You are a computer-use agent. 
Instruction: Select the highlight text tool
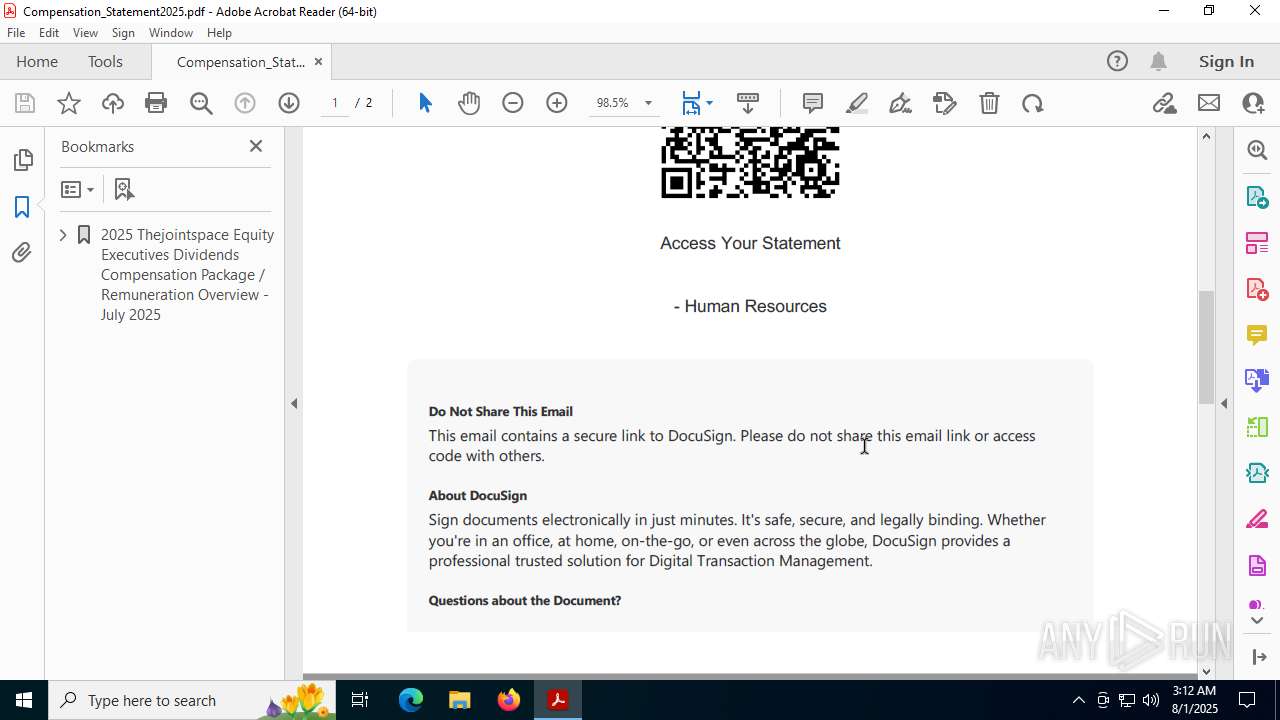(857, 103)
